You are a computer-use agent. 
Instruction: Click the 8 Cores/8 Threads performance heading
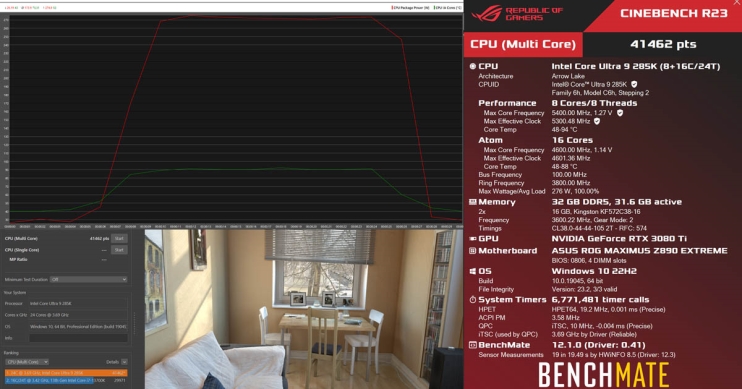594,103
